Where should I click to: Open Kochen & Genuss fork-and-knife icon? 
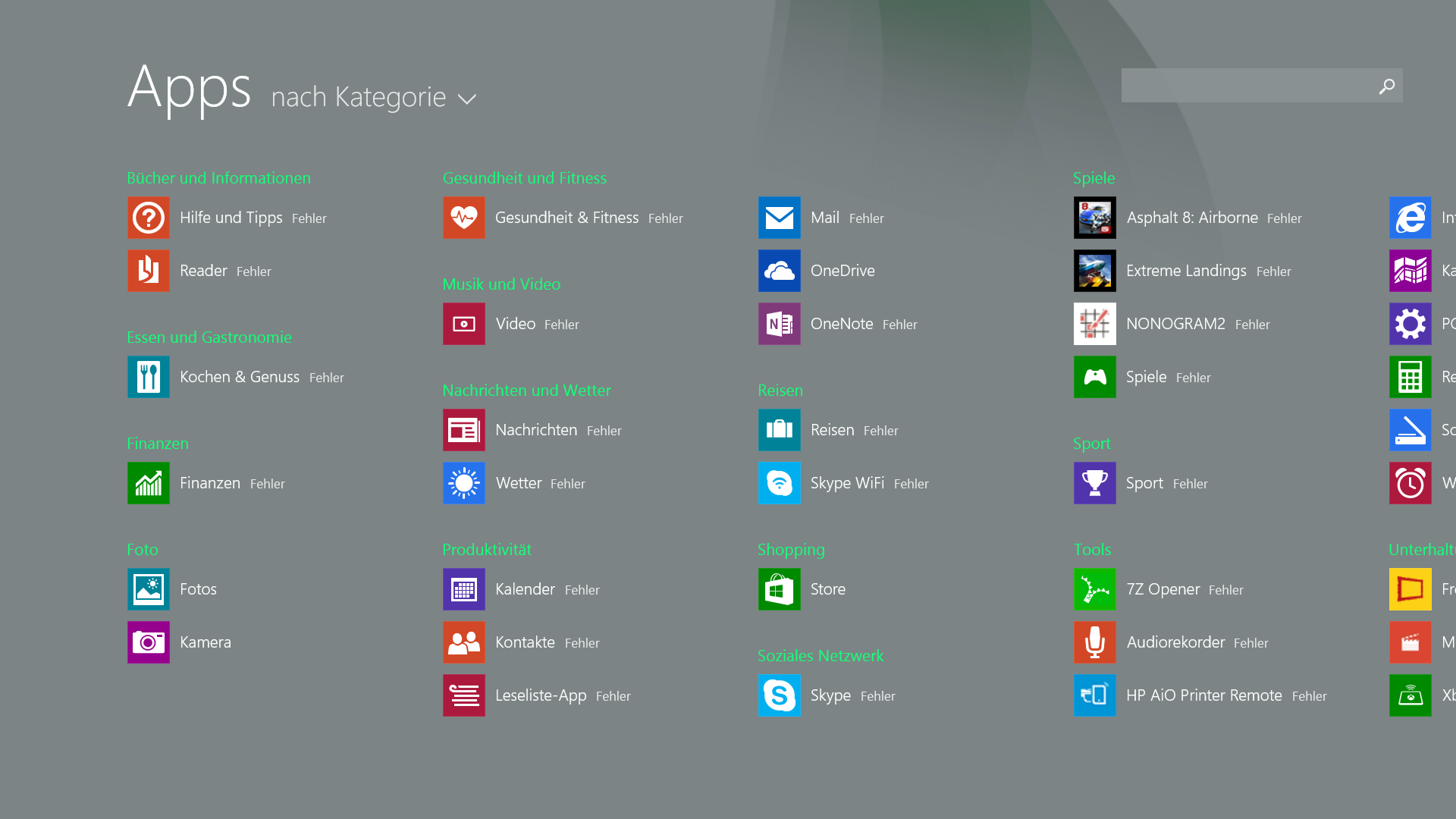pyautogui.click(x=148, y=377)
